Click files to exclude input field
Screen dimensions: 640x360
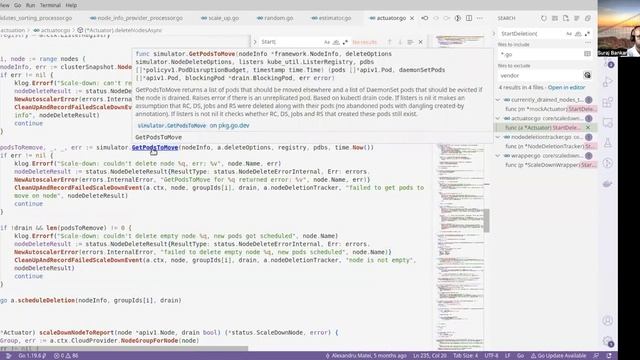[540, 76]
